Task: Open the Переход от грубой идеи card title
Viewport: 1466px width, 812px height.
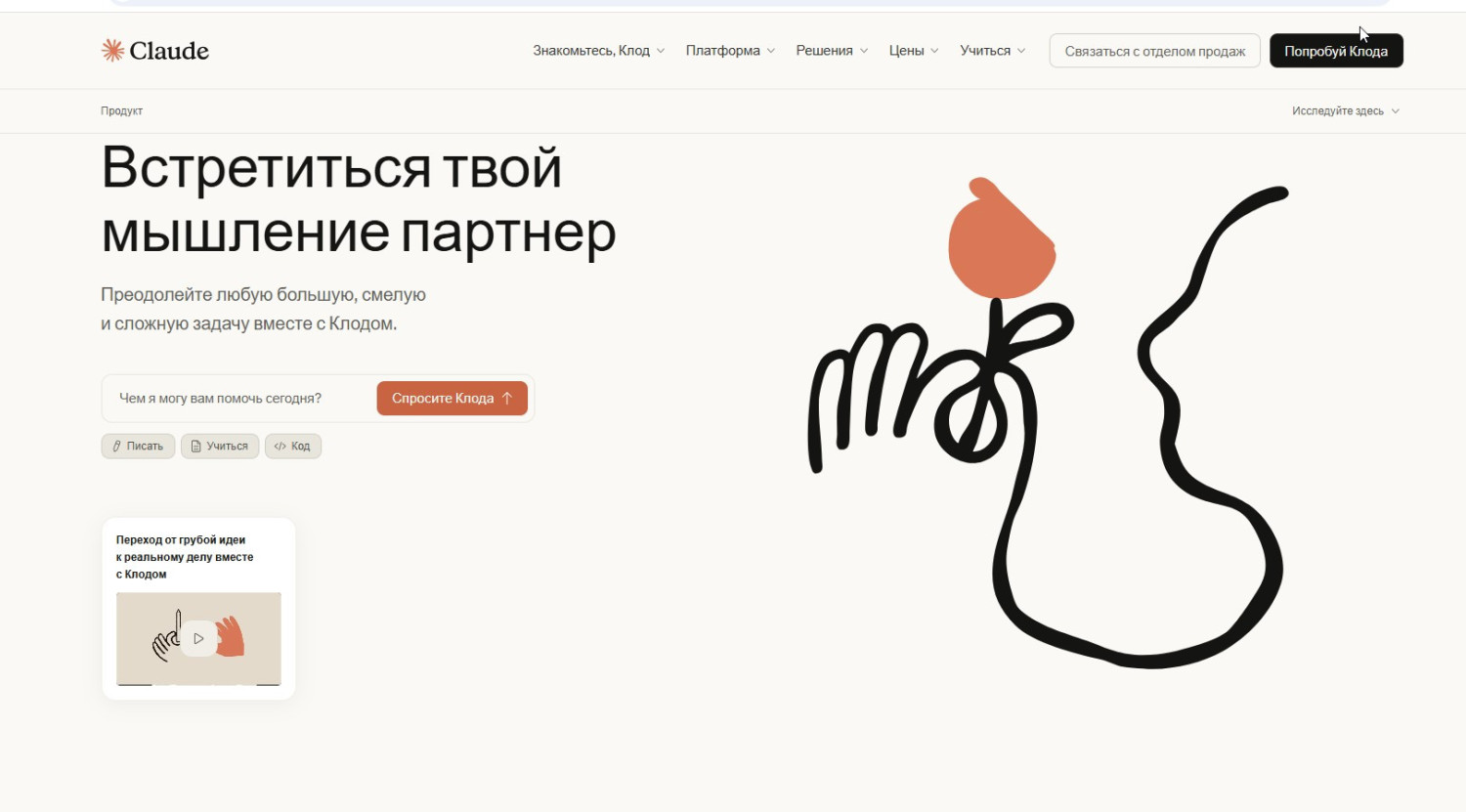Action: coord(185,557)
